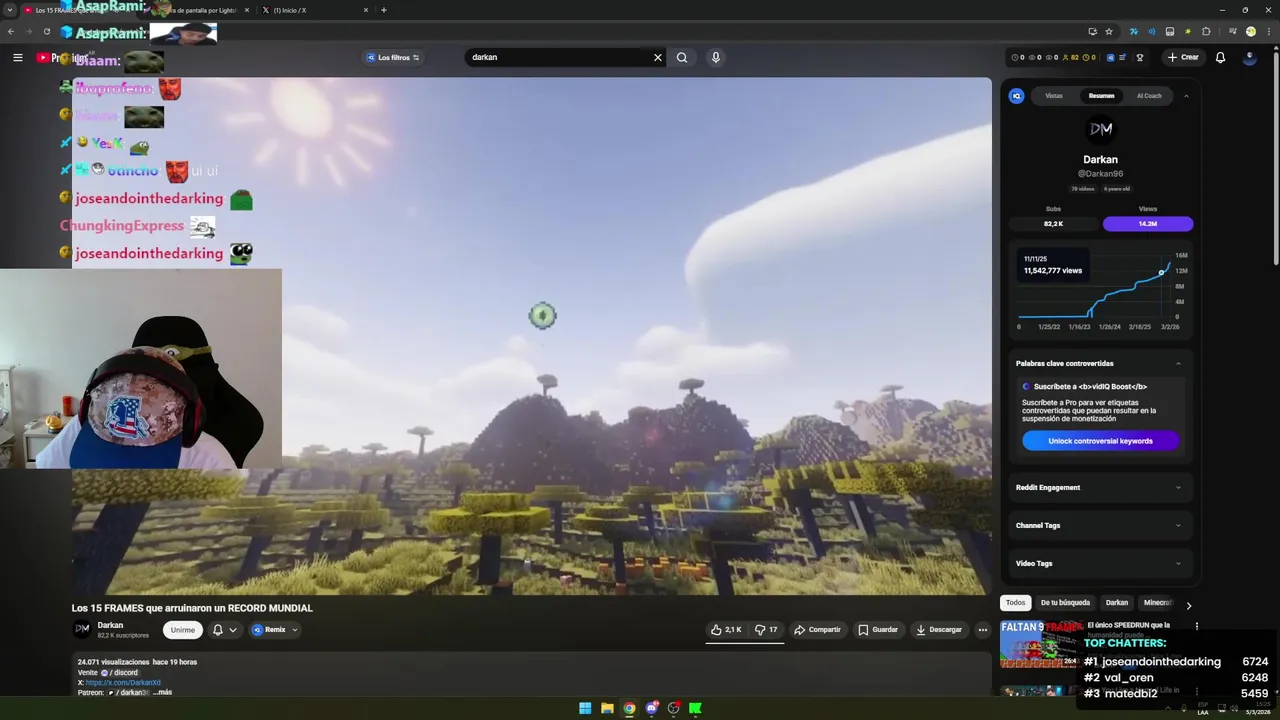Clear the search box with the X
1280x720 pixels.
point(657,57)
